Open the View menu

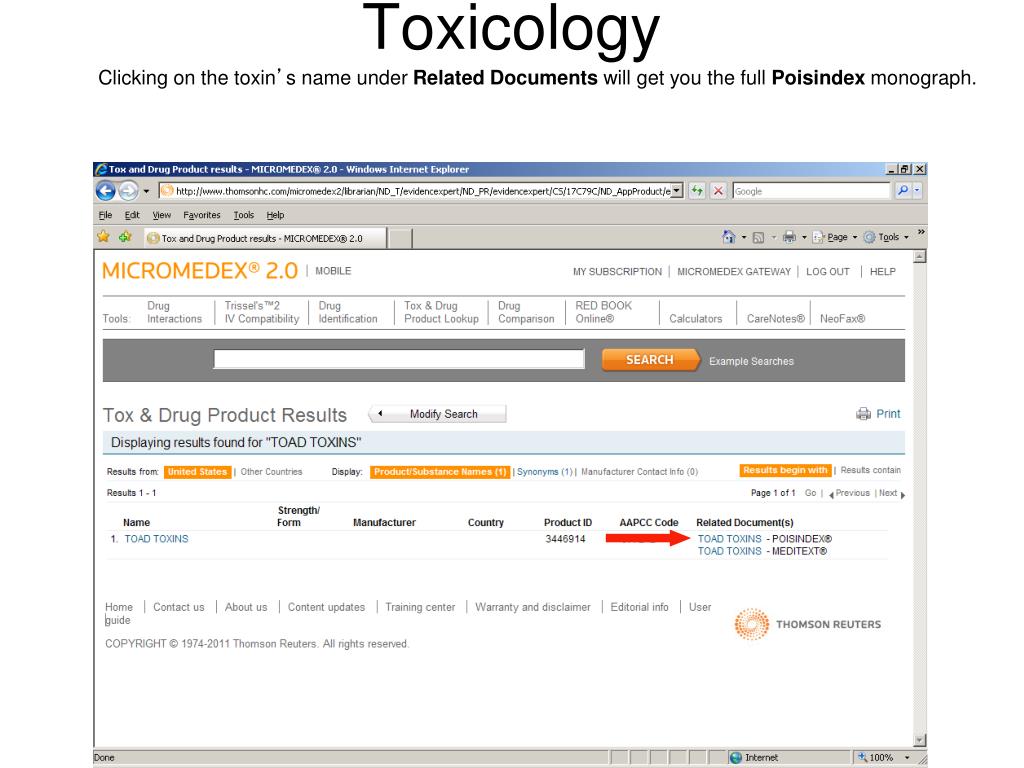click(x=161, y=215)
